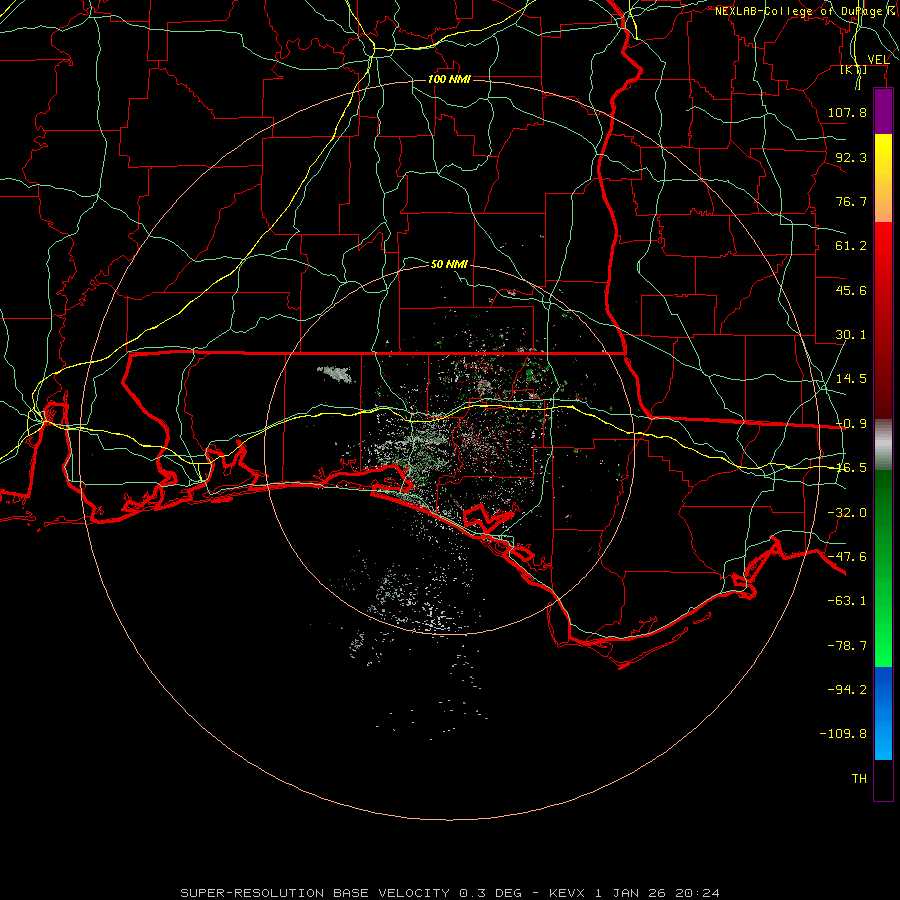Click the 'SUPER-RESOLUTION BASE VELOCITY' caption text
Viewport: 900px width, 900px height.
pos(315,893)
